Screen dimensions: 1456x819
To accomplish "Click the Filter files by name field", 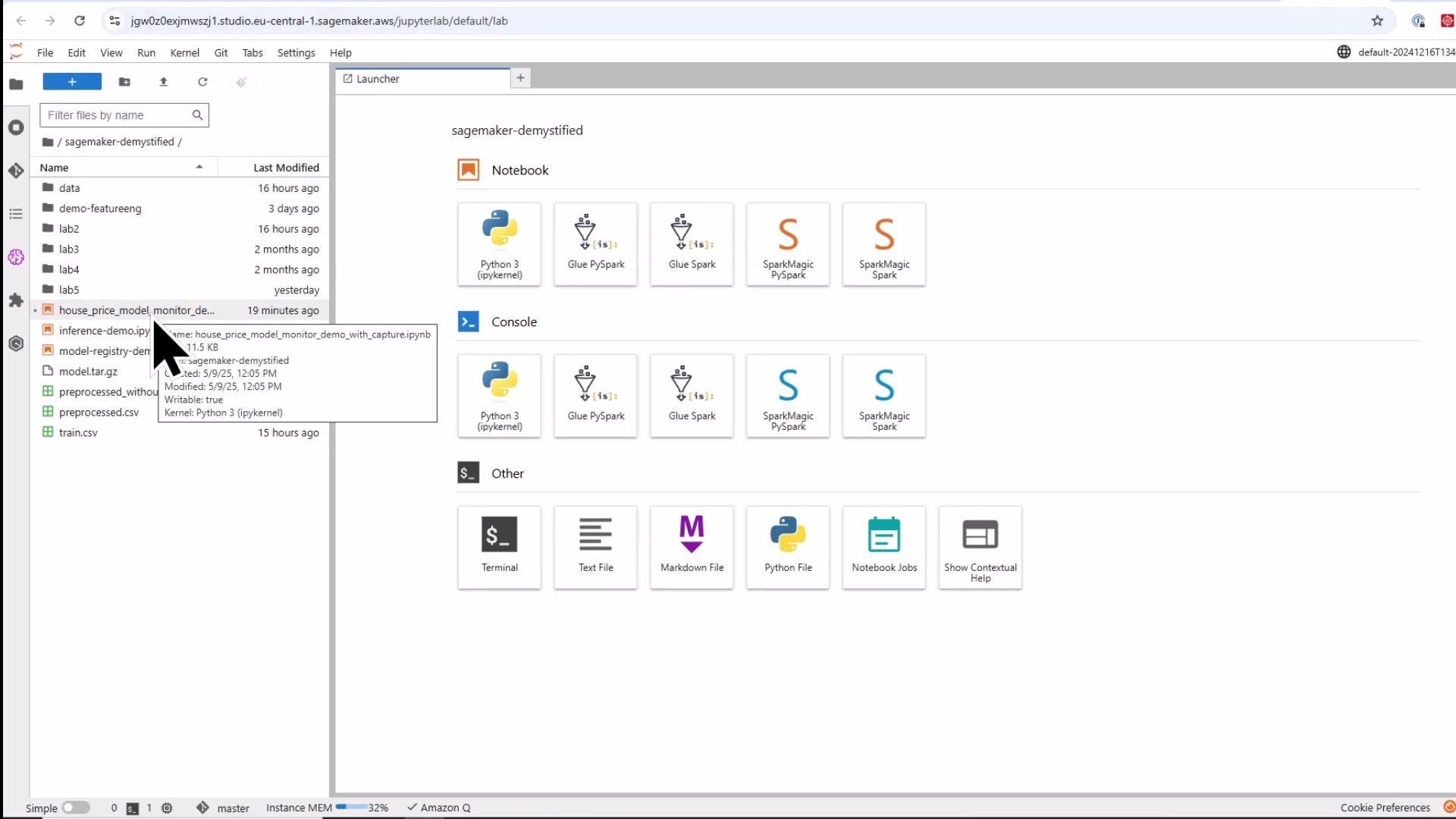I will [x=124, y=115].
